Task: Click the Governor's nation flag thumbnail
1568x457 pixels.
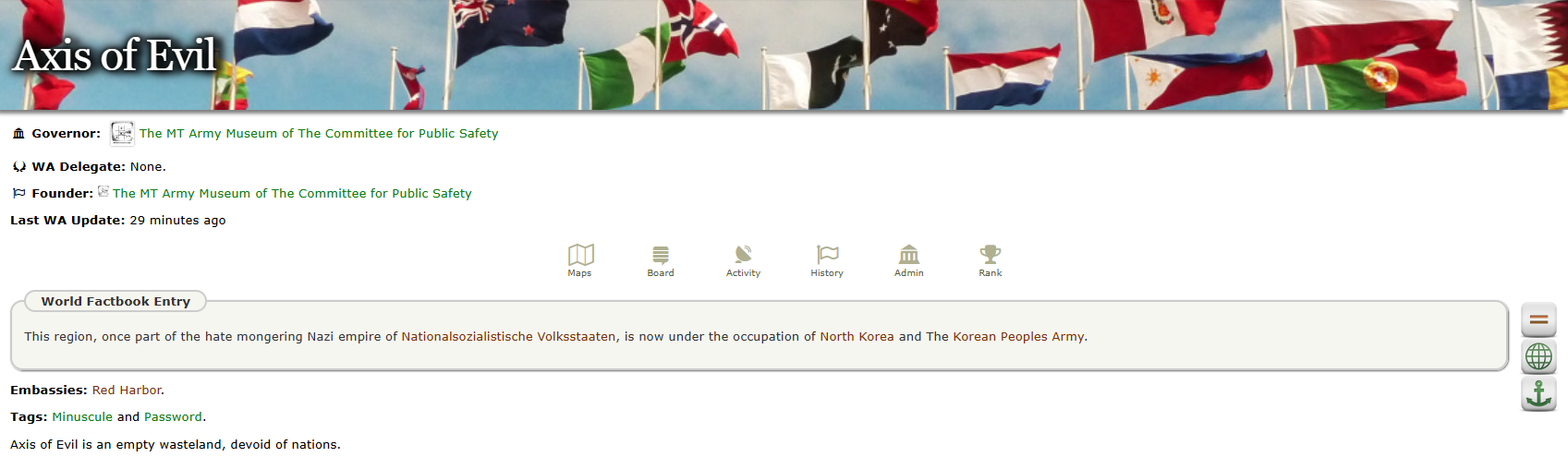Action: click(122, 133)
